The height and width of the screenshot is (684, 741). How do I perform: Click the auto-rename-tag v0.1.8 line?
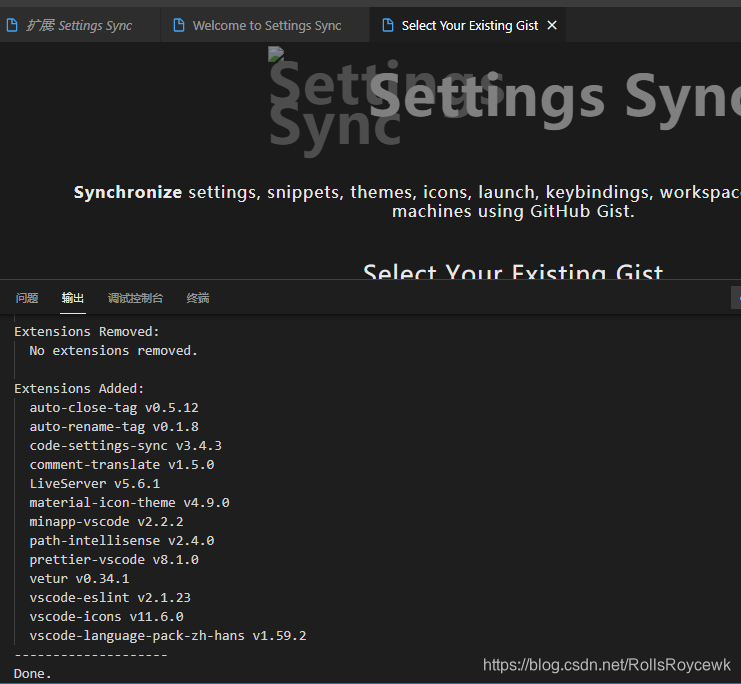pos(114,426)
